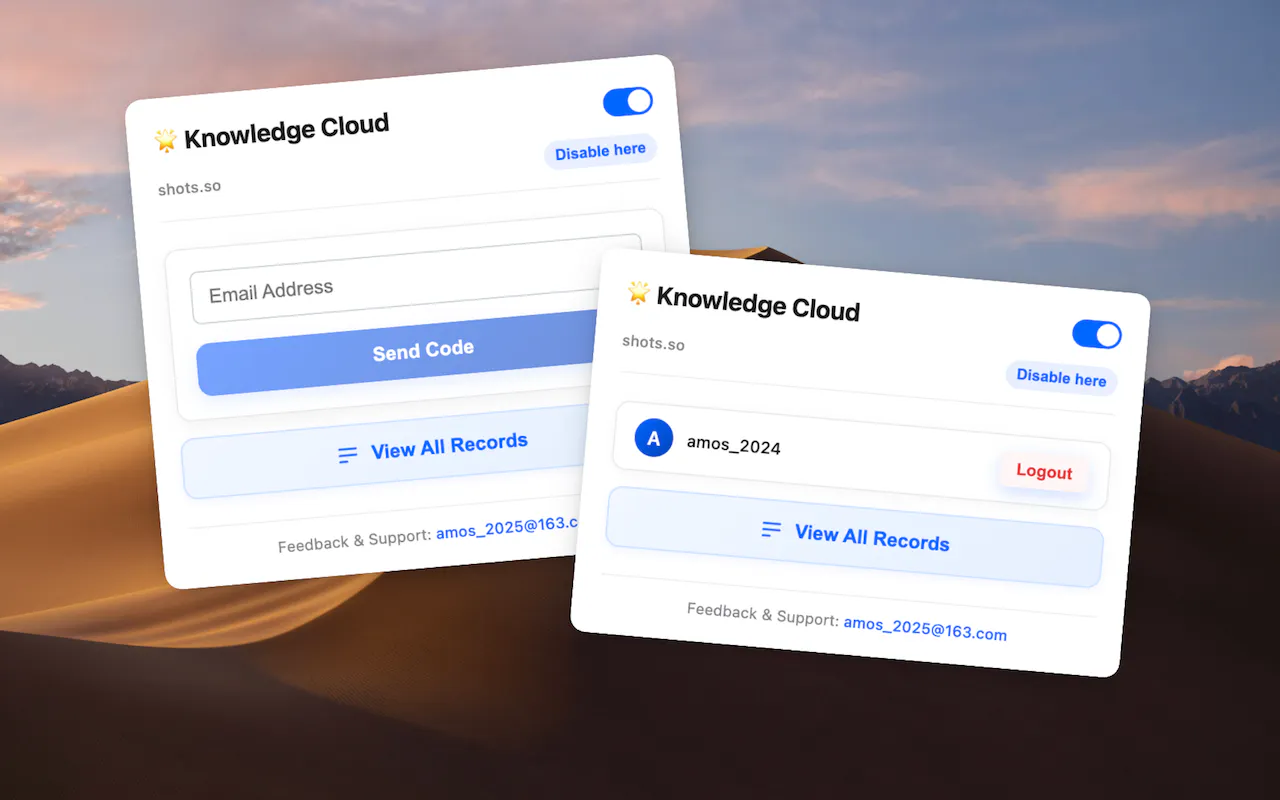Click the Send Code button
Screen dimensions: 1280x800
click(397, 353)
